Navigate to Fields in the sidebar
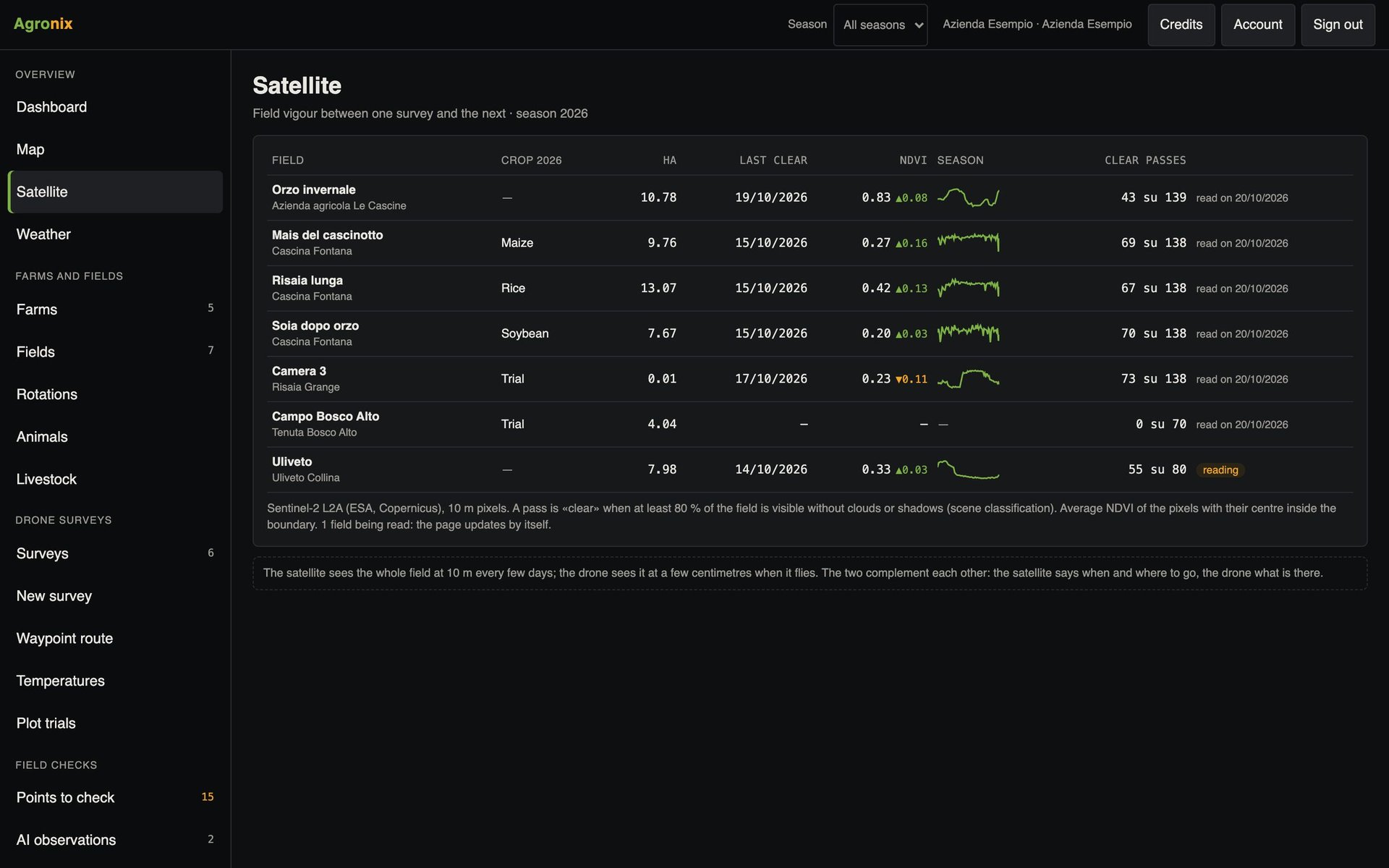Image resolution: width=1389 pixels, height=868 pixels. [115, 352]
